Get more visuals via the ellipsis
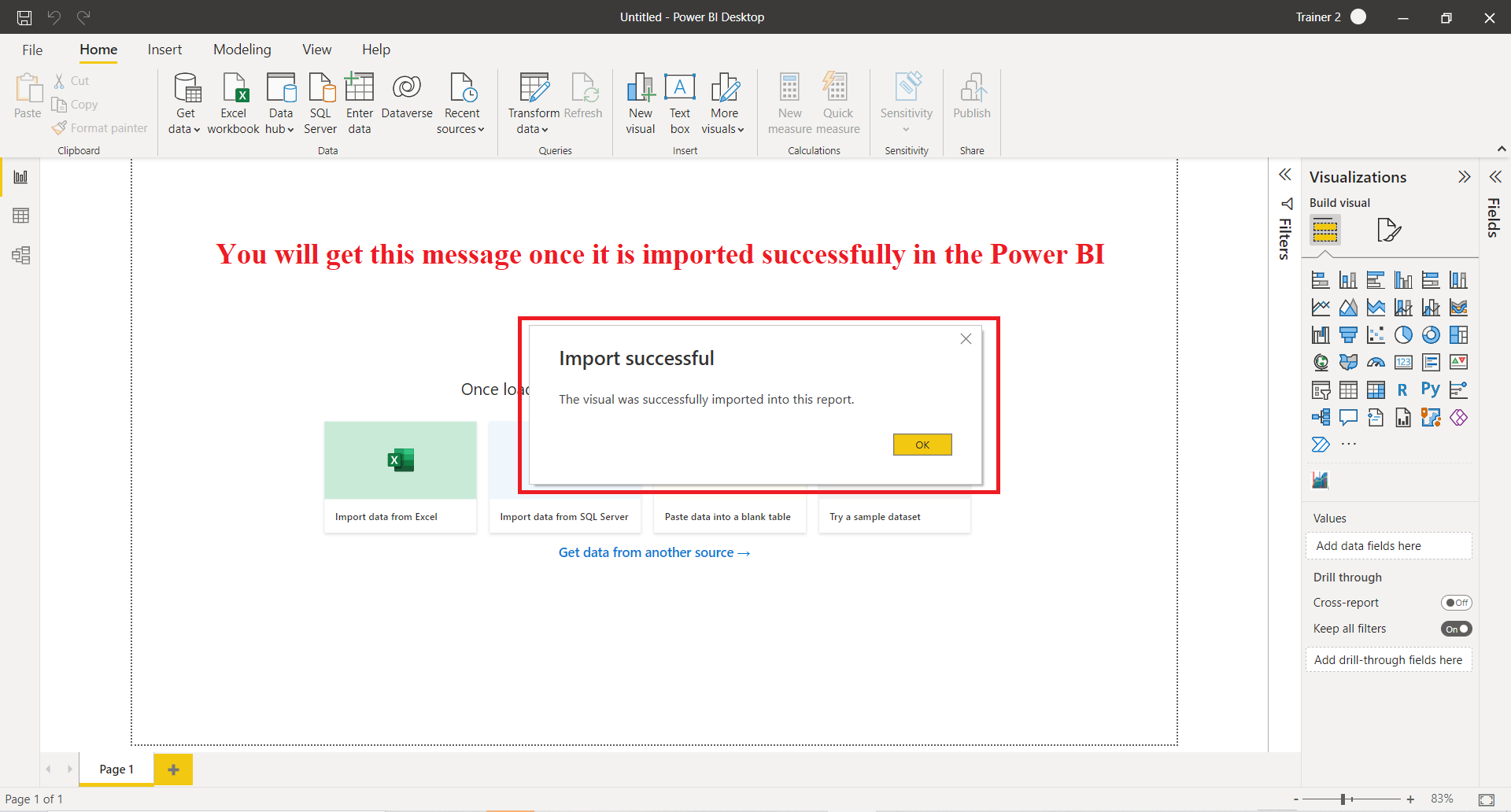The image size is (1511, 812). (1348, 445)
